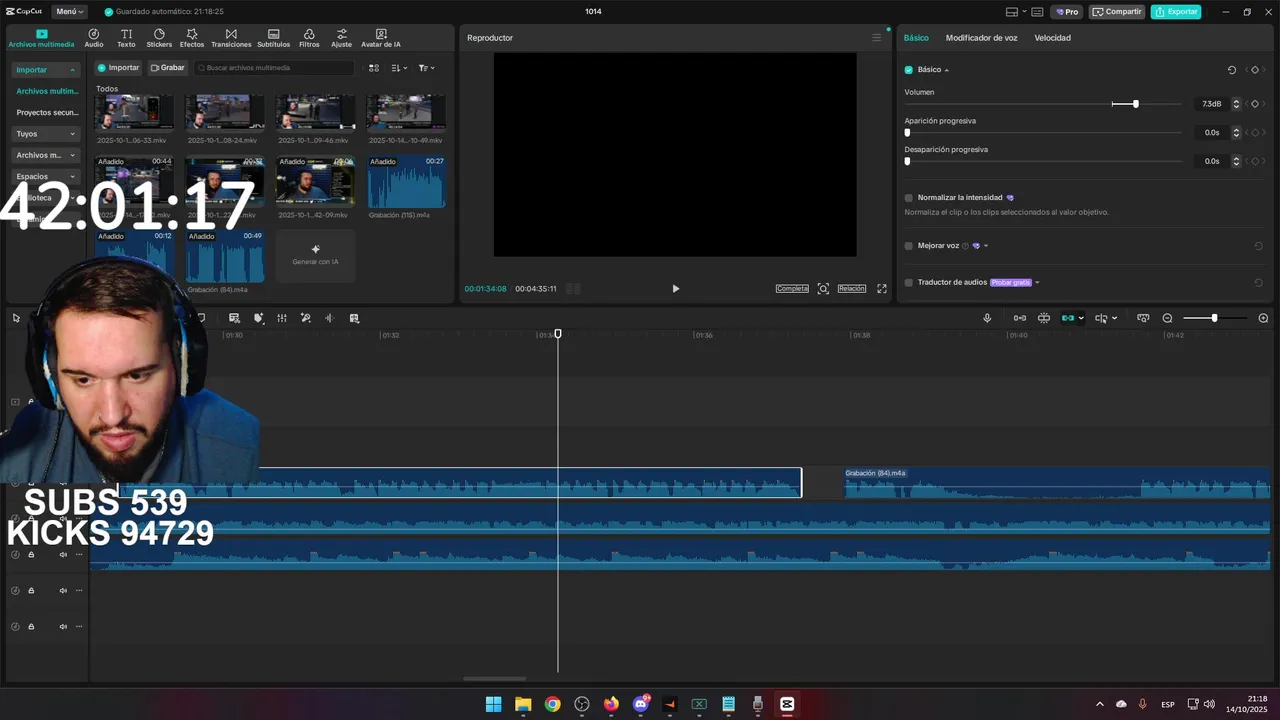Screen dimensions: 1280x720
Task: Toggle the main-track magnet link icon
Action: tap(1019, 318)
